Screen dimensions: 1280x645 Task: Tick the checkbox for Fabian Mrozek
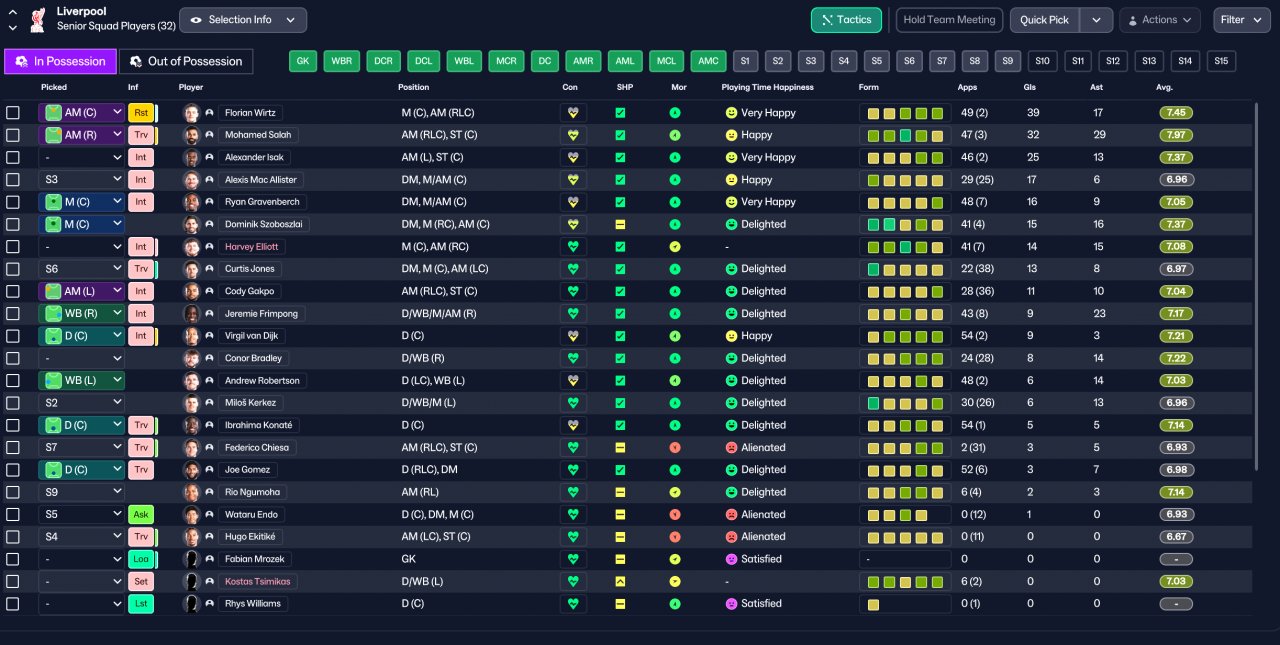(13, 559)
